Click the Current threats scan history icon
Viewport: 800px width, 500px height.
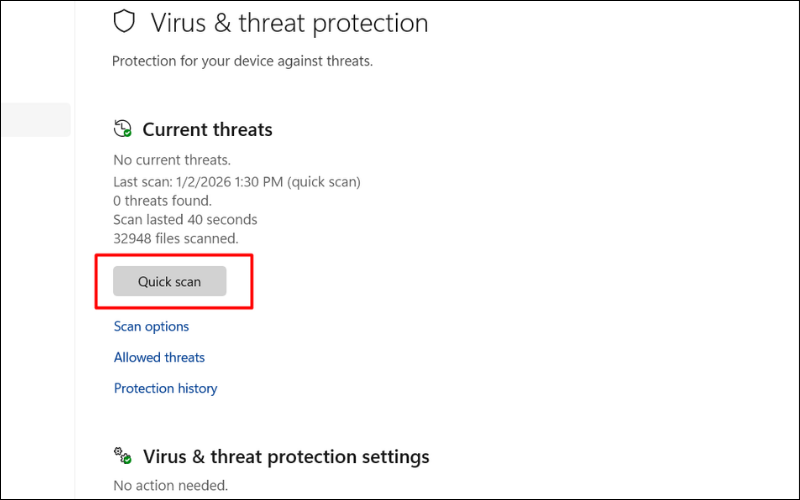point(122,129)
